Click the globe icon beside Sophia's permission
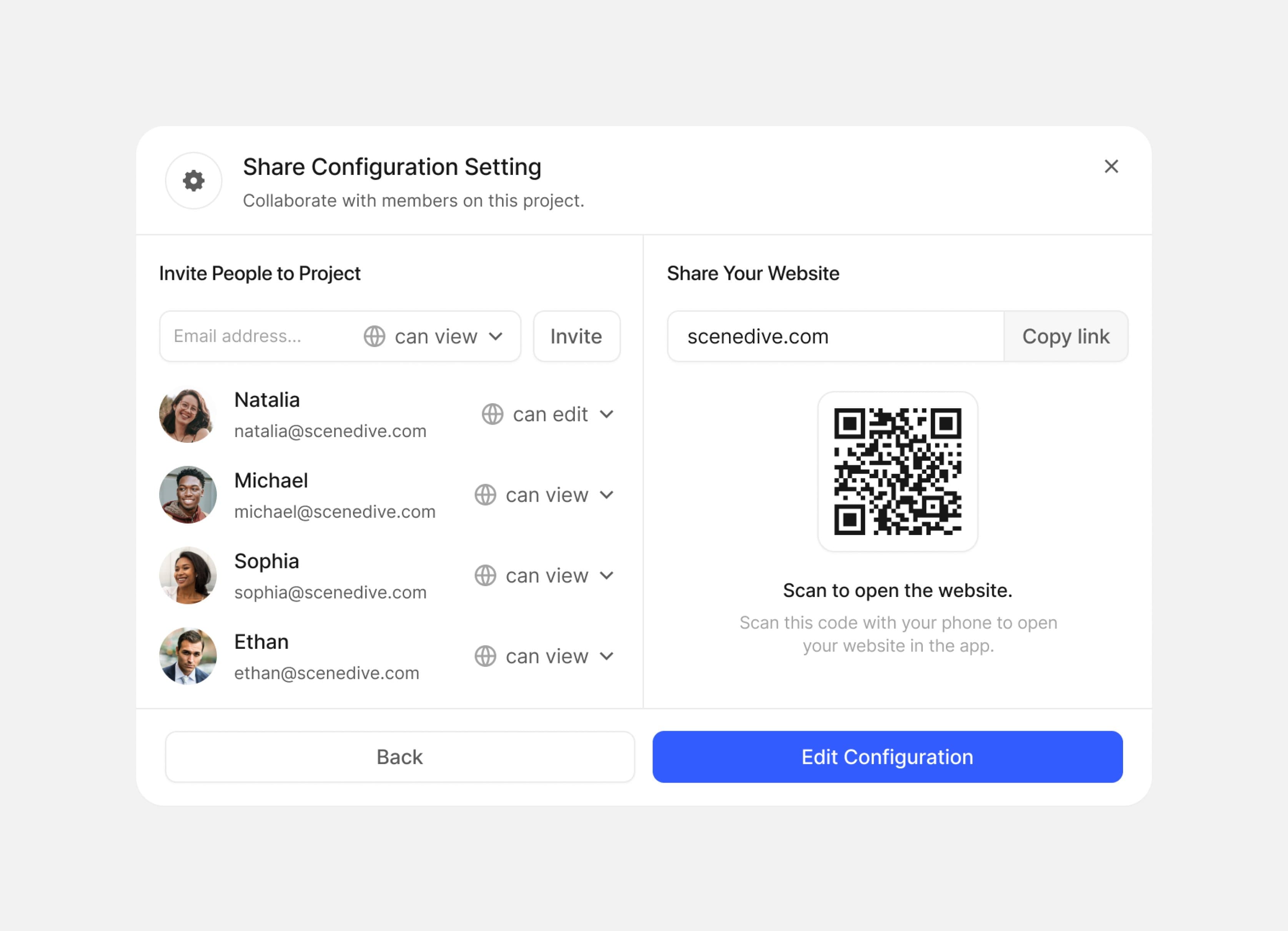1288x931 pixels. click(486, 576)
